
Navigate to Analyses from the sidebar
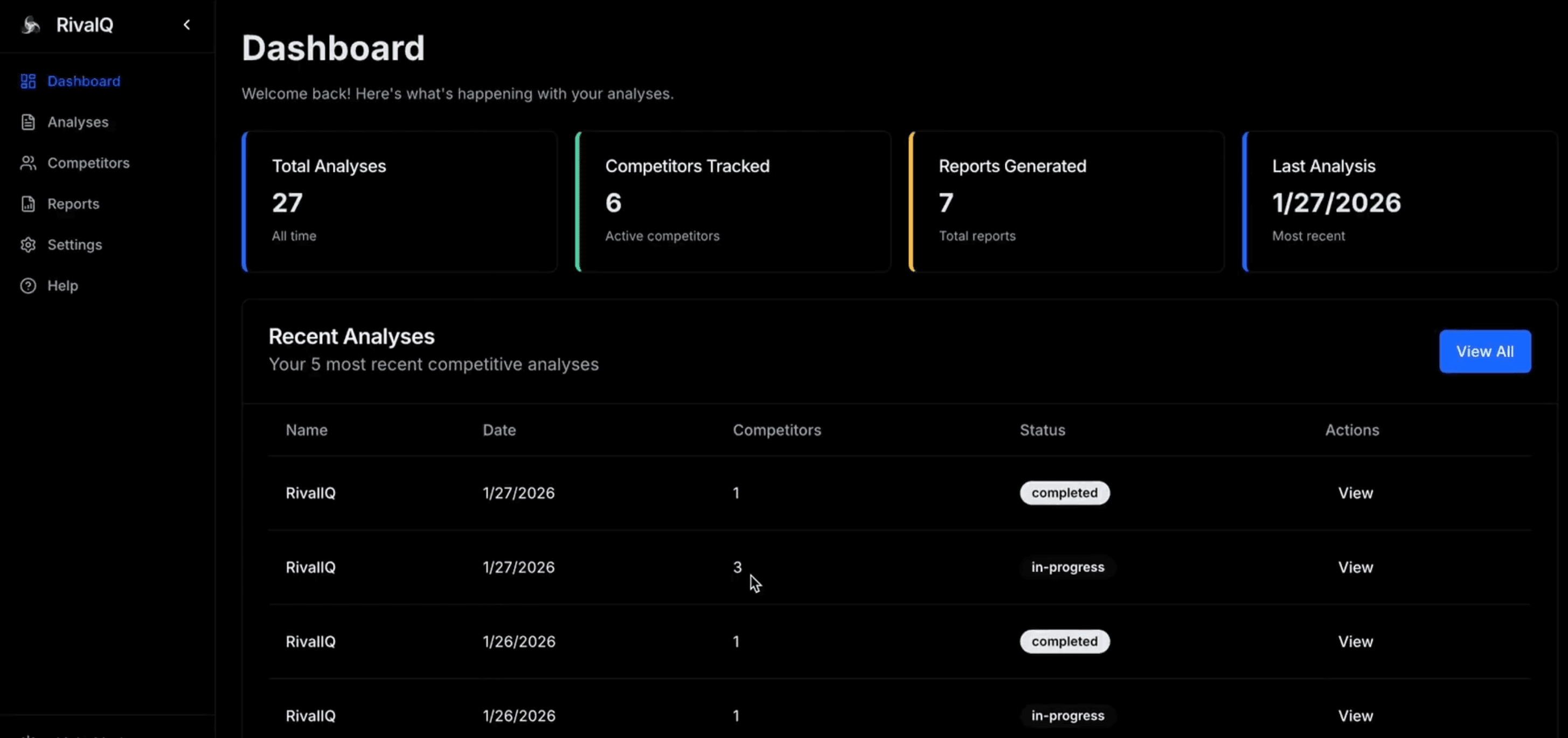[x=78, y=122]
